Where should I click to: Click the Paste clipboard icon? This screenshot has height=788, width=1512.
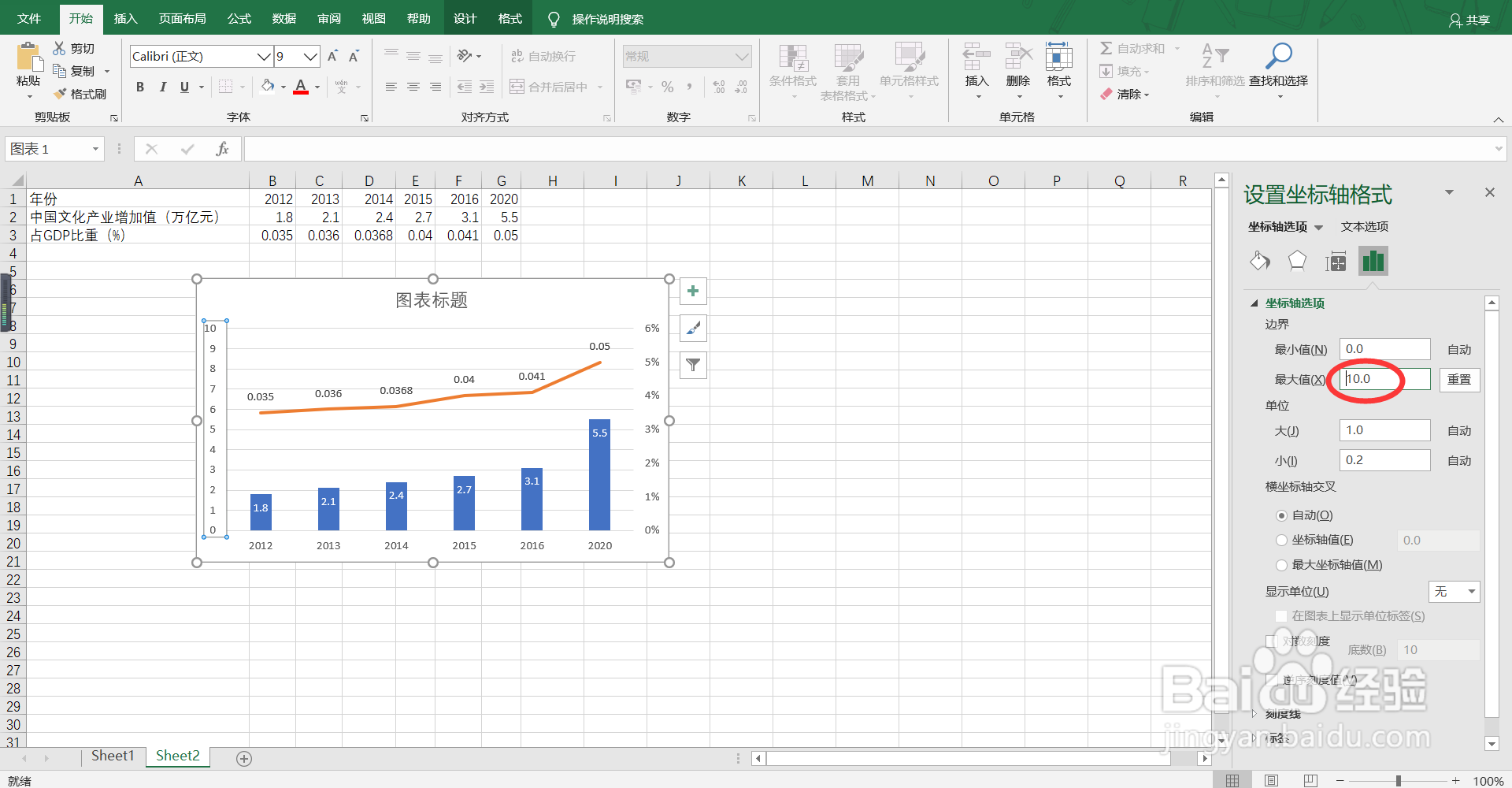[x=28, y=58]
